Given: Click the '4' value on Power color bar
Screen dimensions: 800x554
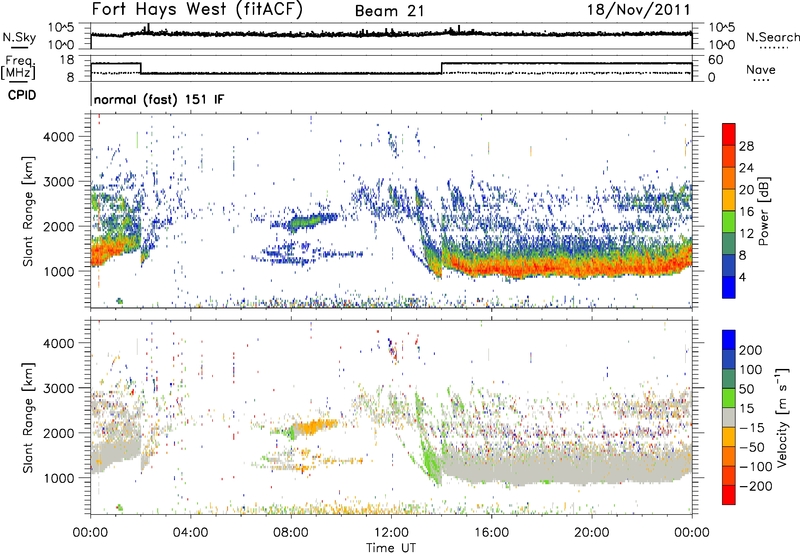Looking at the screenshot, I should pos(742,277).
